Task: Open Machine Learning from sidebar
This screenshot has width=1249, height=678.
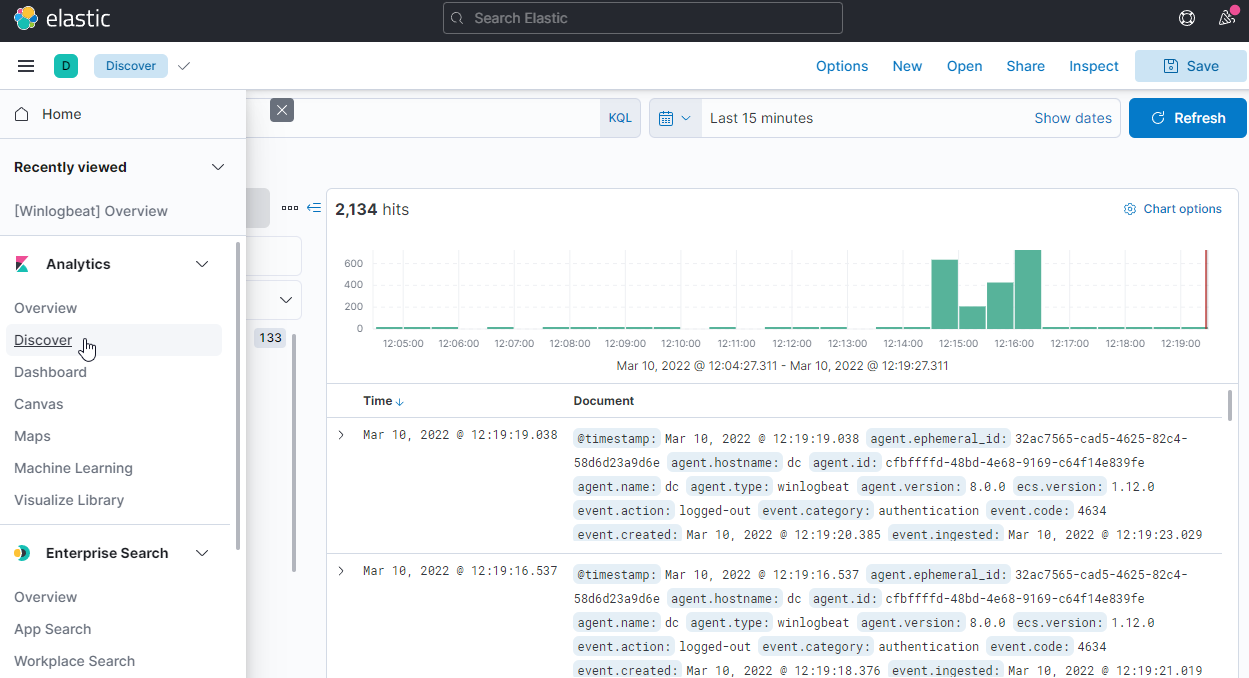Action: [x=73, y=468]
